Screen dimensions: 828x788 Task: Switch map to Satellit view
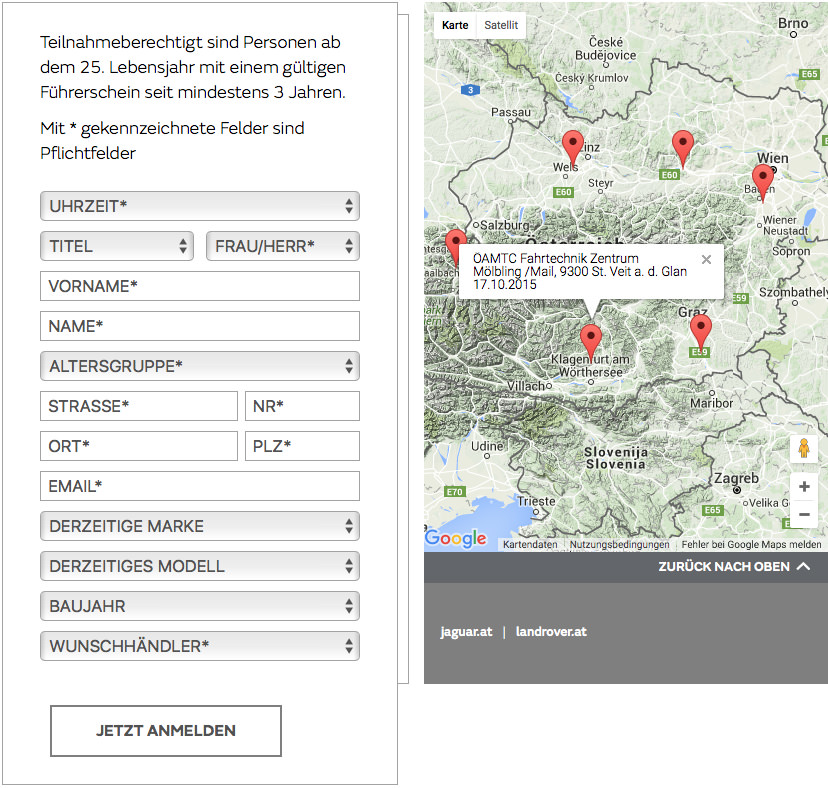point(501,25)
